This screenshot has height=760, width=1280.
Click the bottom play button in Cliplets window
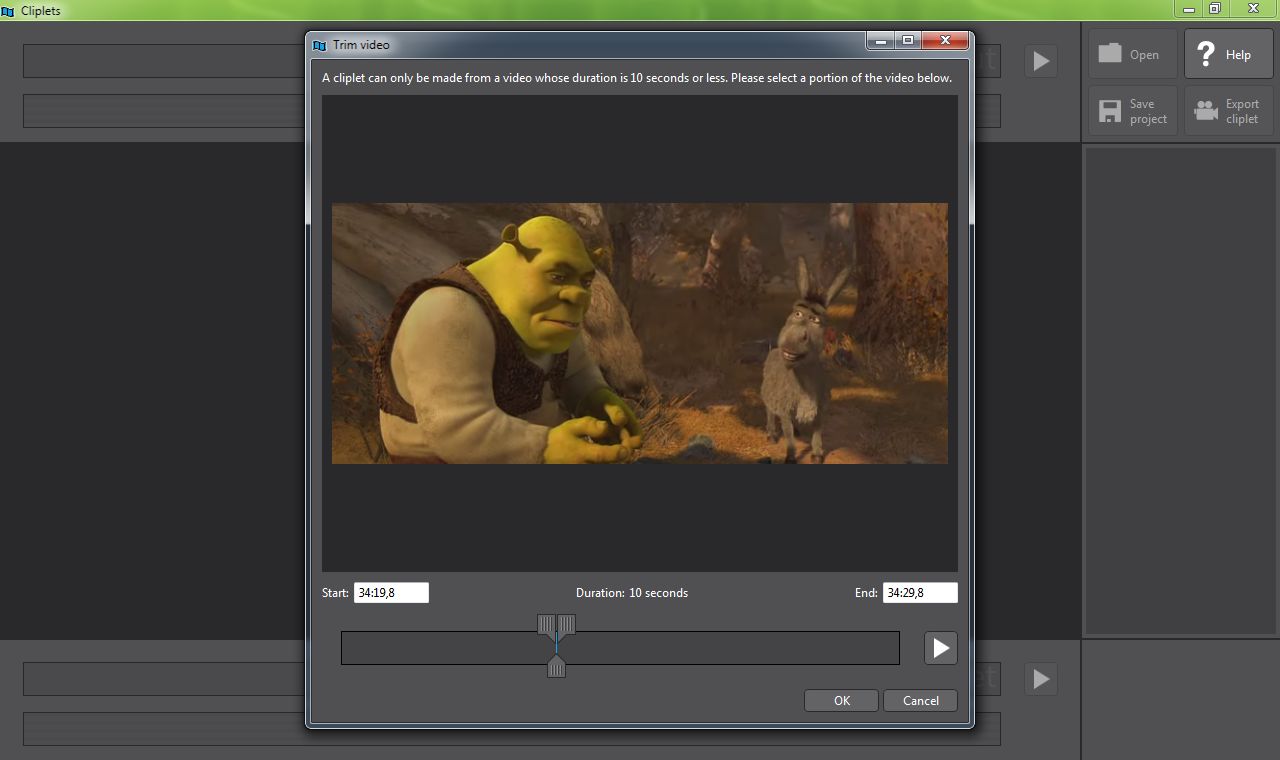point(1041,679)
